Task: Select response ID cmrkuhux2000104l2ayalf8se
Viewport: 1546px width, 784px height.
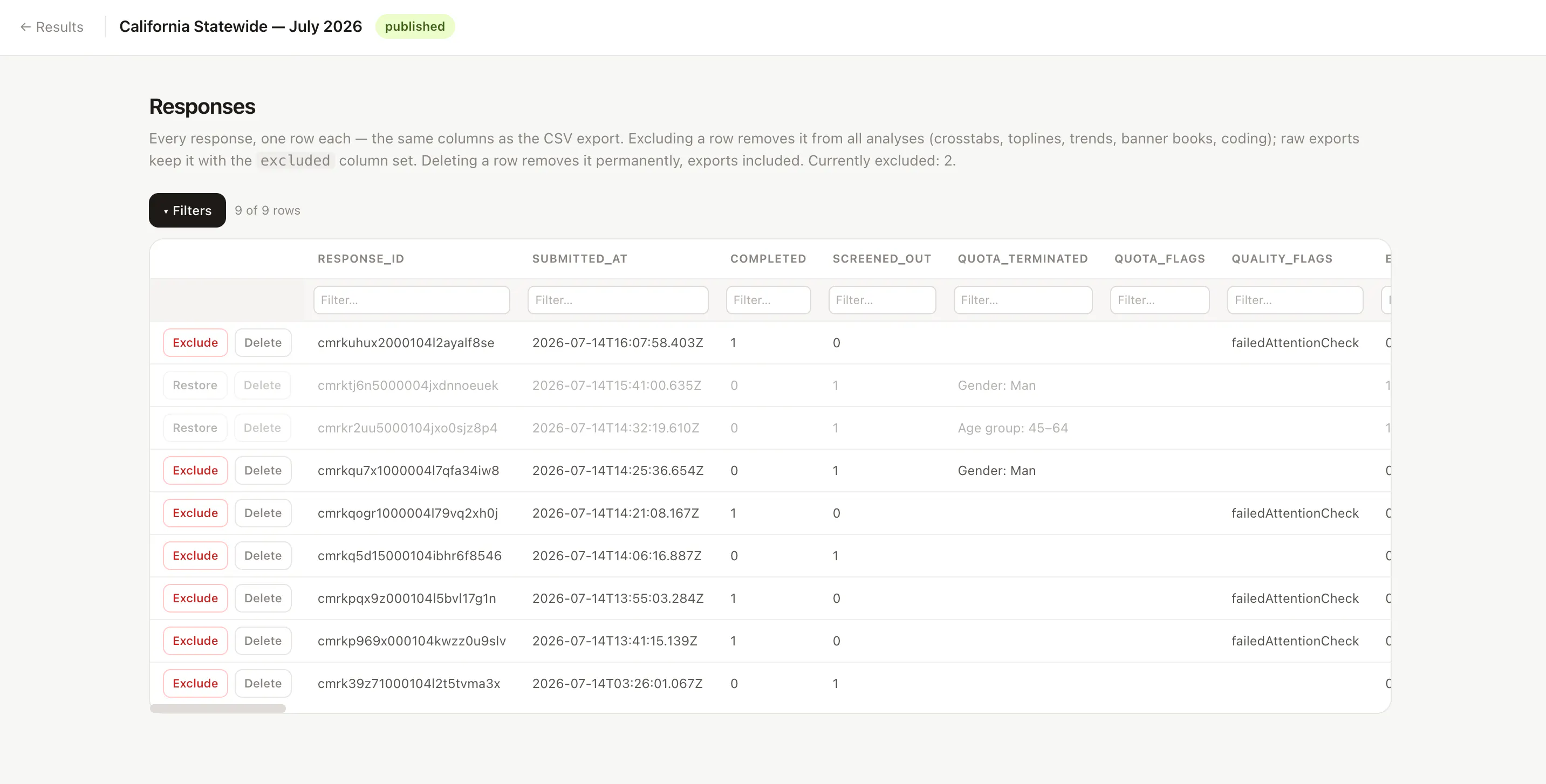Action: 406,342
